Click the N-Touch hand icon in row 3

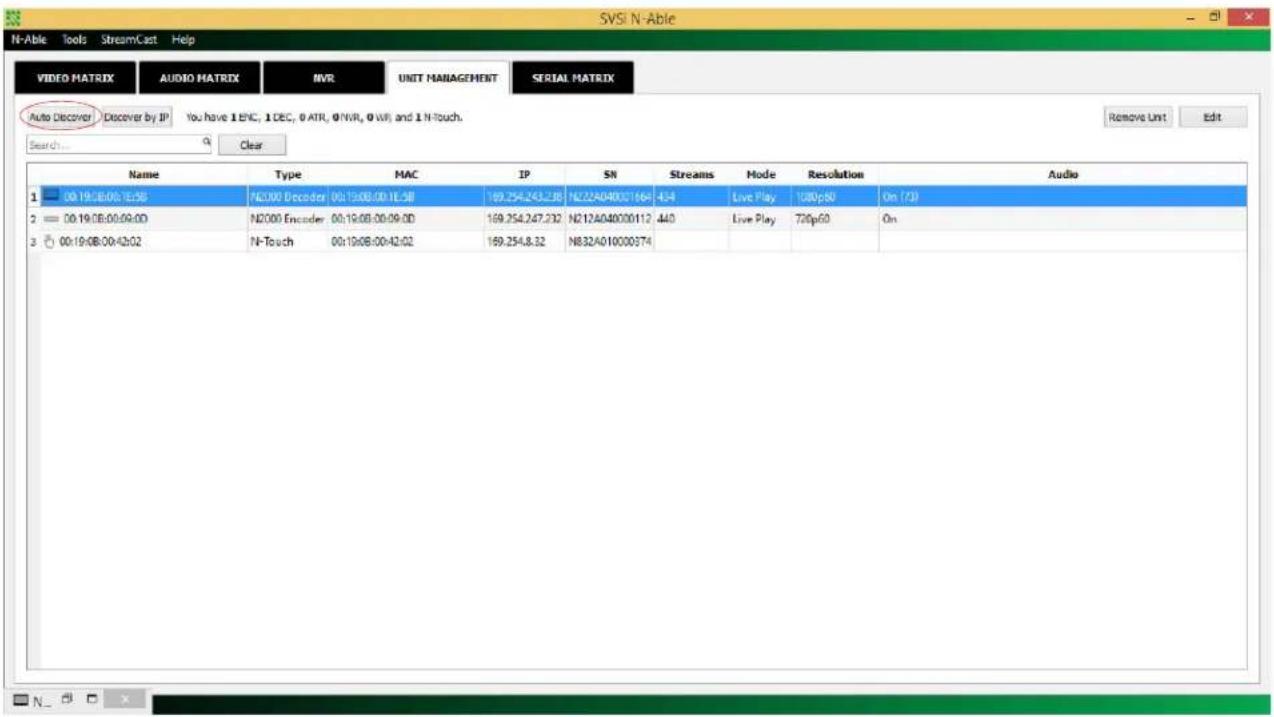pos(50,241)
